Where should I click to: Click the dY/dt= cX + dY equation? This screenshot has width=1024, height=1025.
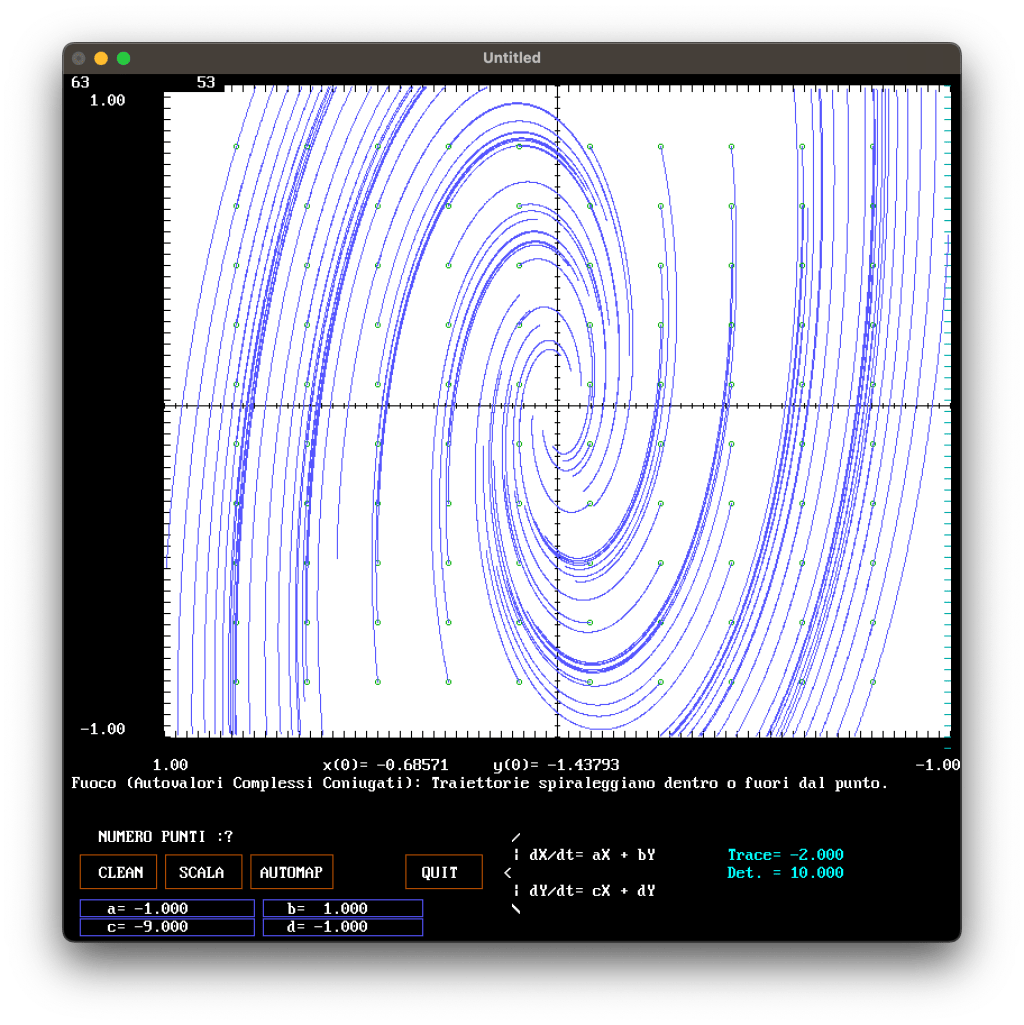coord(591,891)
